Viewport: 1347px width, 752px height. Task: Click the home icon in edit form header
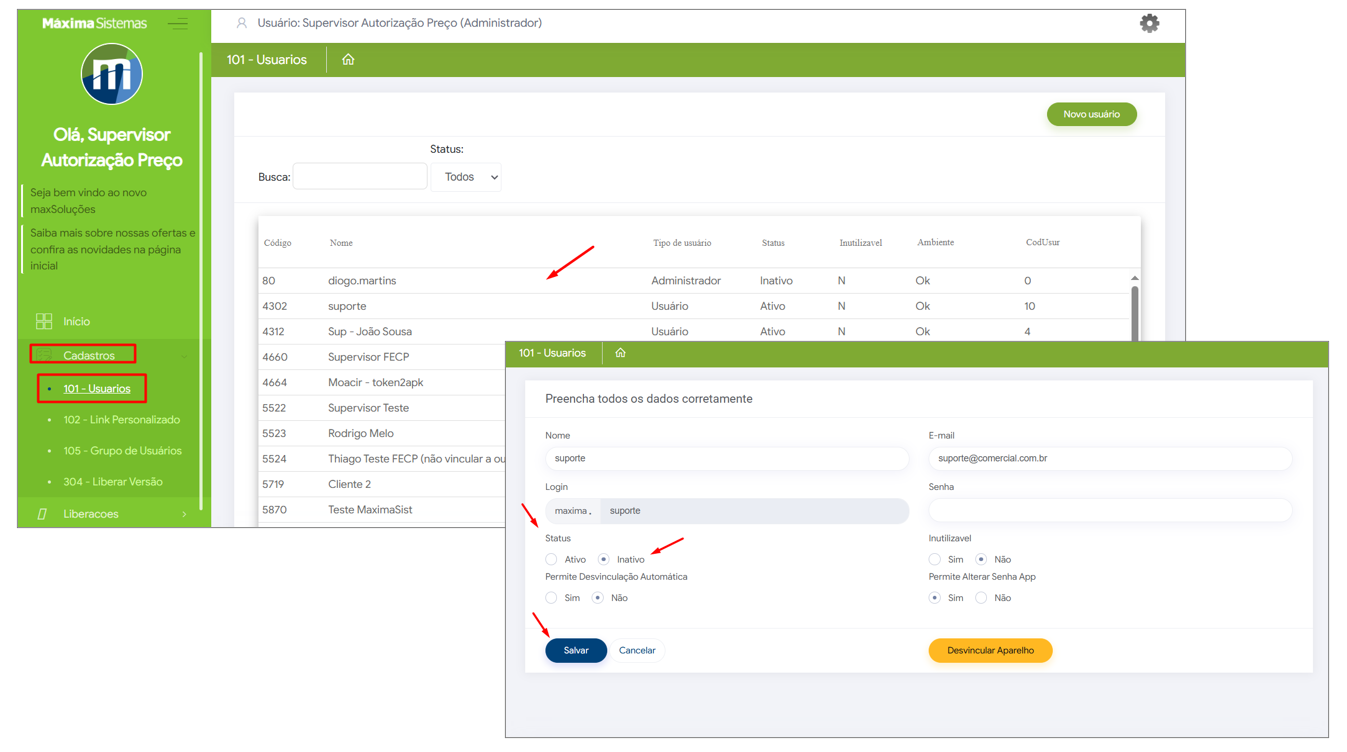[x=620, y=353]
